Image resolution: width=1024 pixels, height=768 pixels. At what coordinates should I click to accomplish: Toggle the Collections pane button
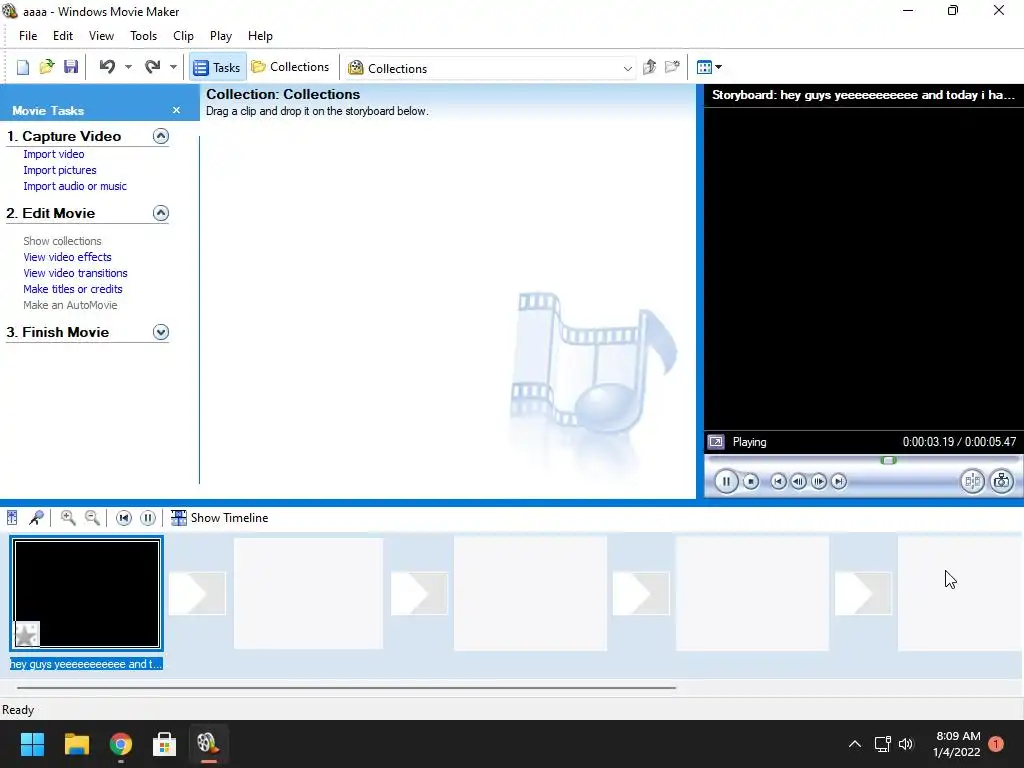pos(291,67)
